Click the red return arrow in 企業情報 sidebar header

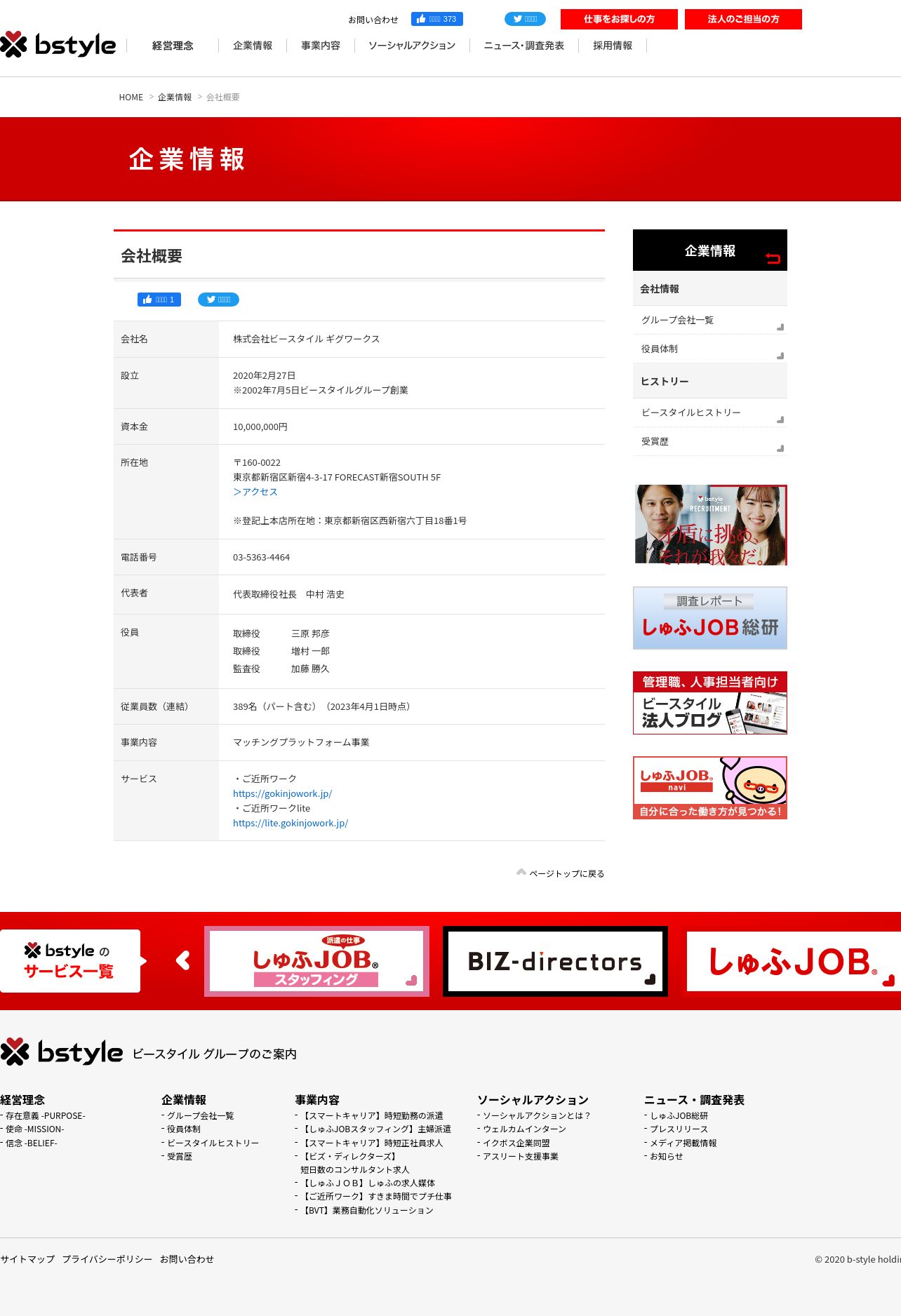point(773,258)
